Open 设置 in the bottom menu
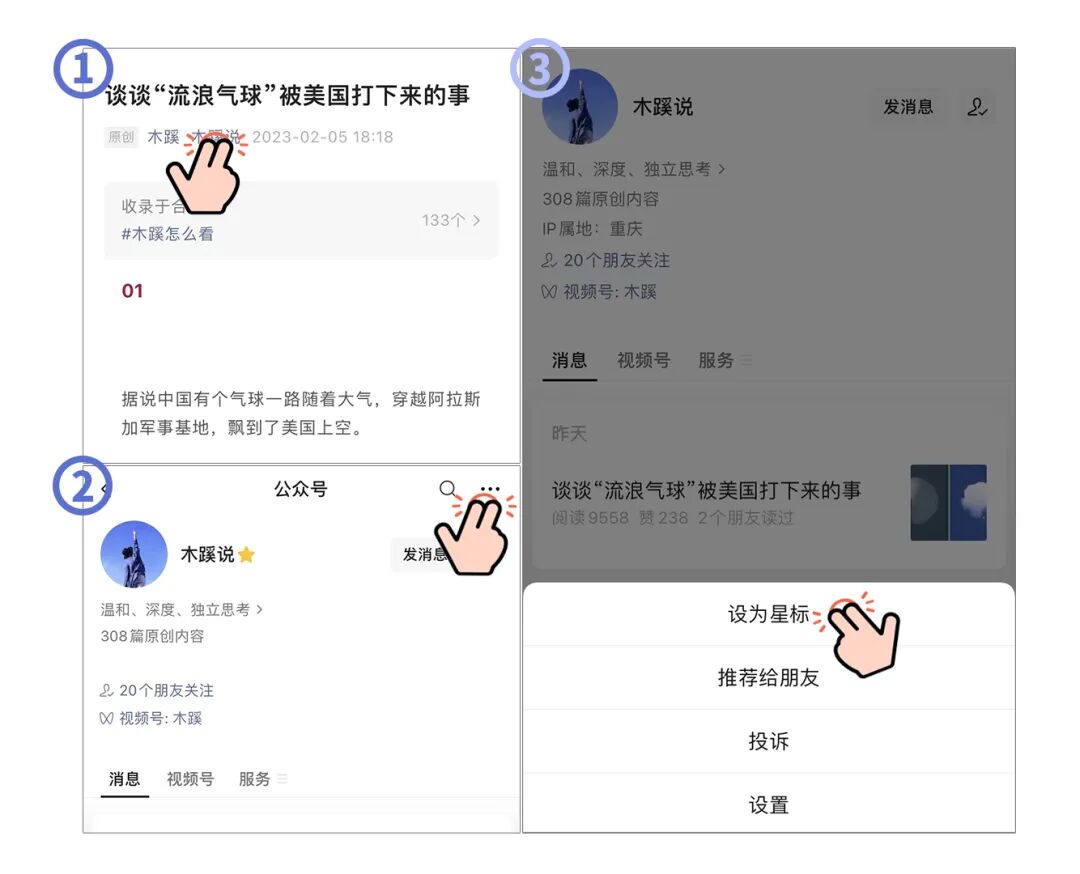This screenshot has height=874, width=1080. (x=769, y=804)
